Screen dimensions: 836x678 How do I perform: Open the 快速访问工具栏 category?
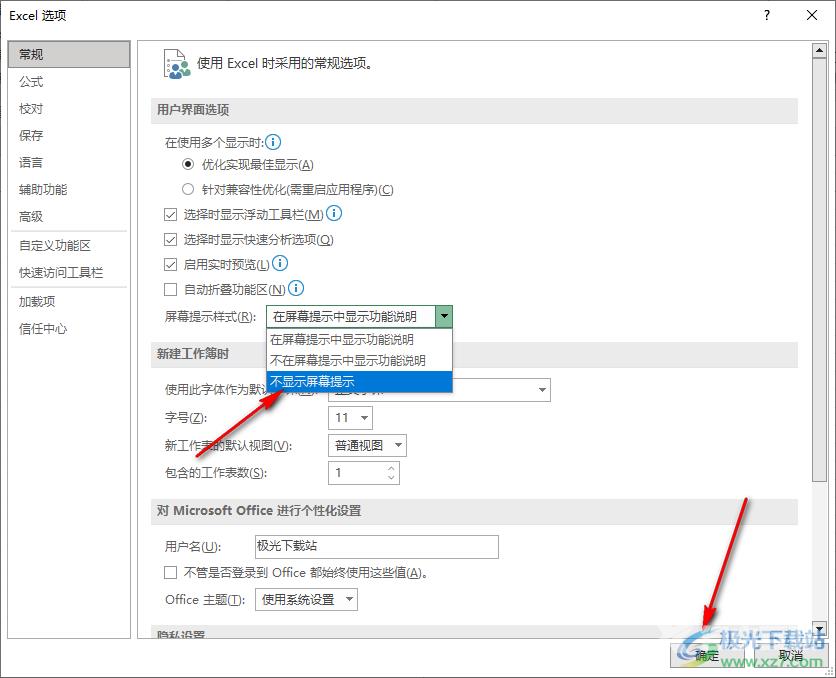click(69, 272)
